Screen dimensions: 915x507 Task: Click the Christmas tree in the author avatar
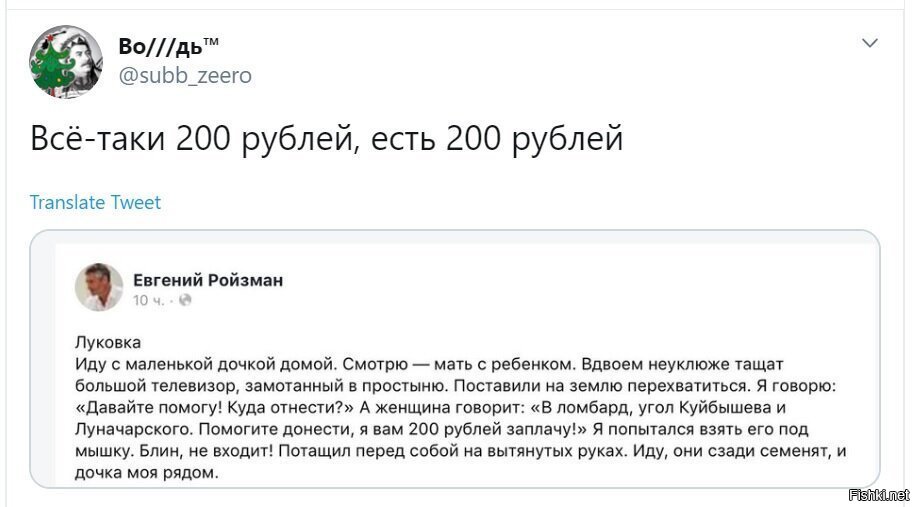point(51,65)
